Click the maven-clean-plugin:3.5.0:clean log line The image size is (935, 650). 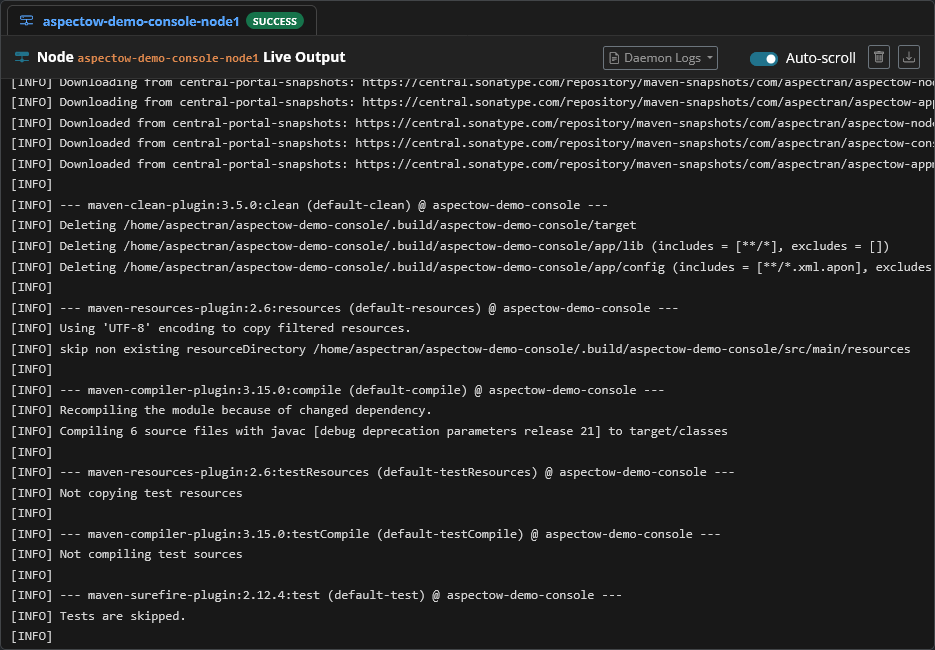pos(309,205)
